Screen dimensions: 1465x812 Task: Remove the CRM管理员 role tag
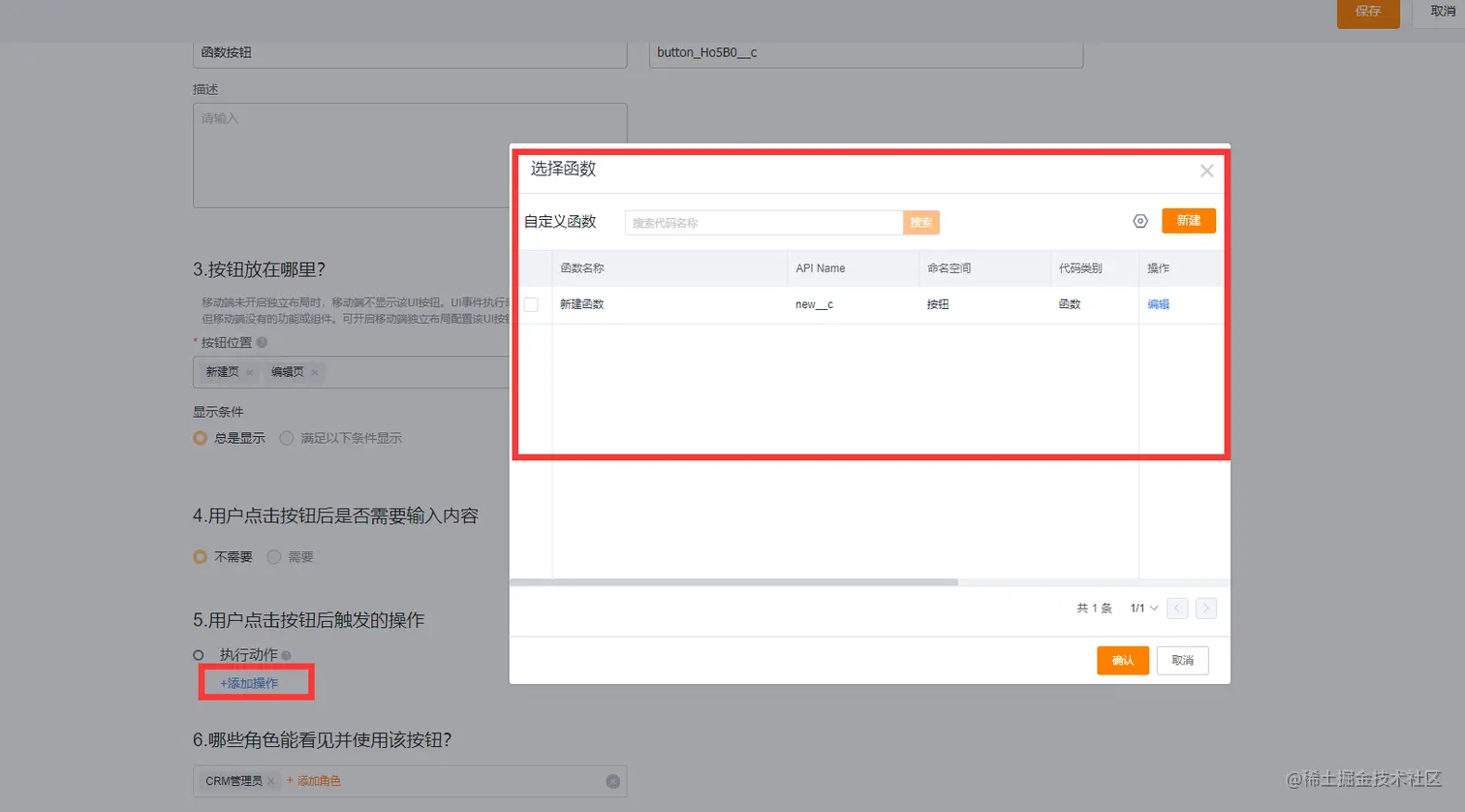coord(271,781)
